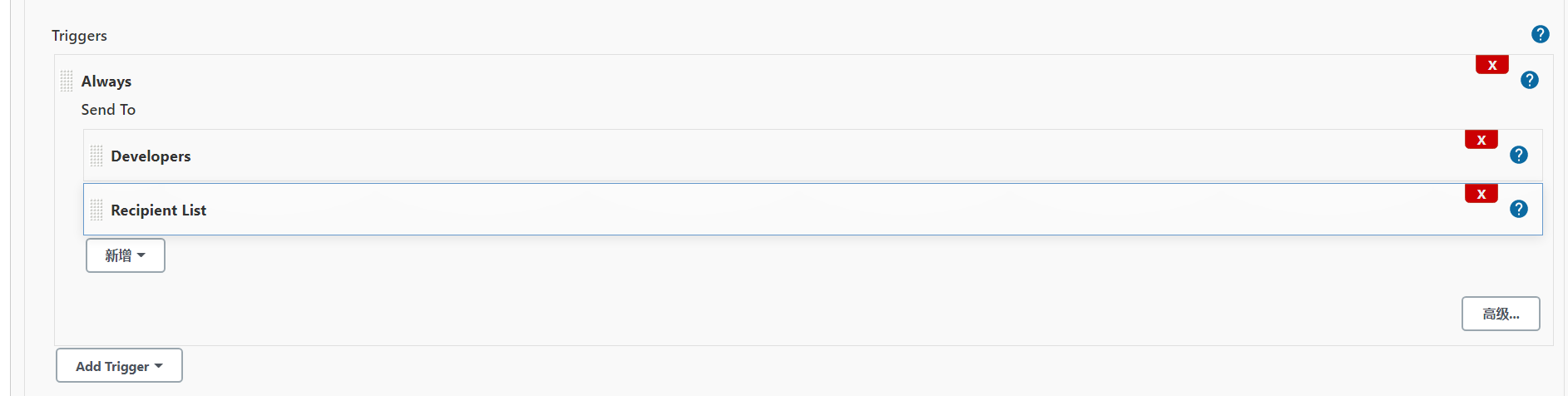Screen dimensions: 1568x396
Task: Expand the Add Trigger dropdown
Action: (119, 365)
